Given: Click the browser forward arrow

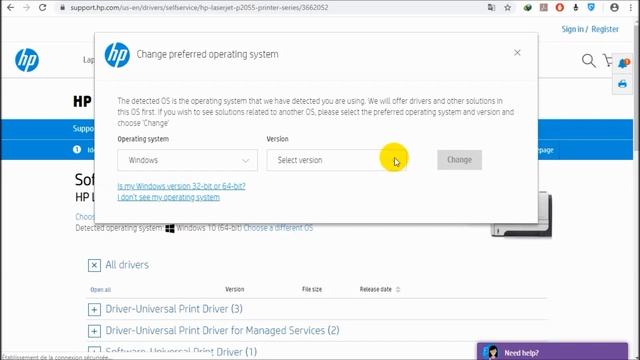Looking at the screenshot, I should (27, 7).
